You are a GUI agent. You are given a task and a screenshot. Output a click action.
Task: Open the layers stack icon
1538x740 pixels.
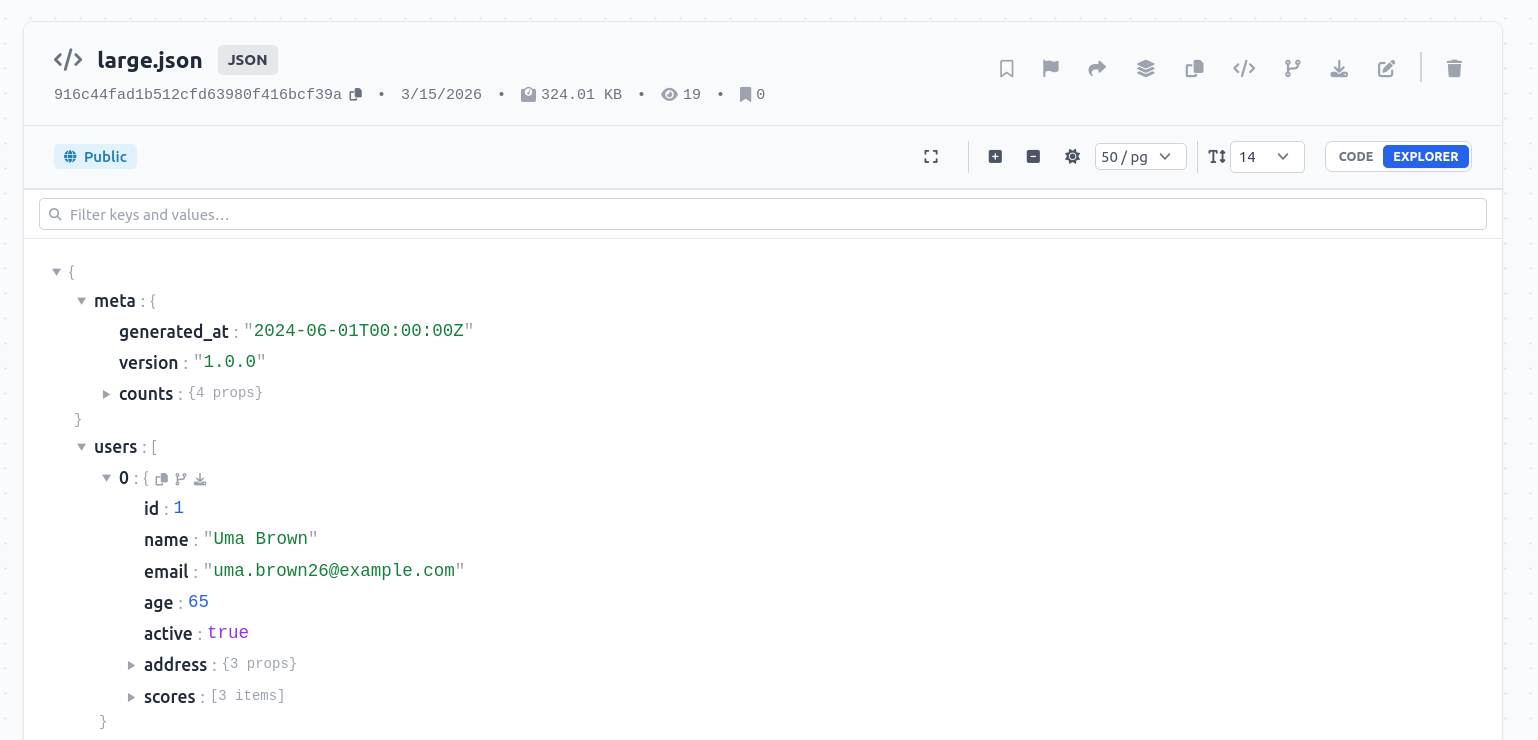[1146, 68]
